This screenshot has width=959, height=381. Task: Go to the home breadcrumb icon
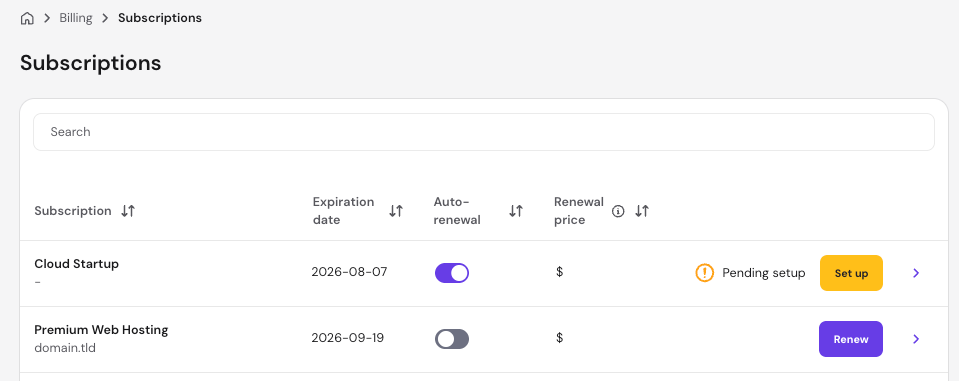click(x=27, y=18)
